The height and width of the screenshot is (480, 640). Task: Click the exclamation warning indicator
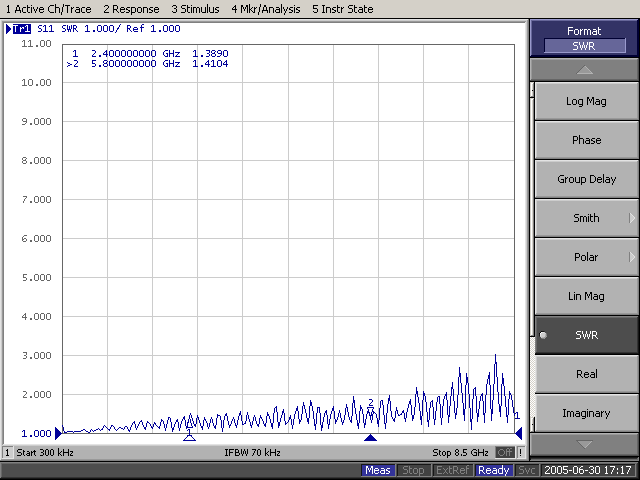click(520, 452)
